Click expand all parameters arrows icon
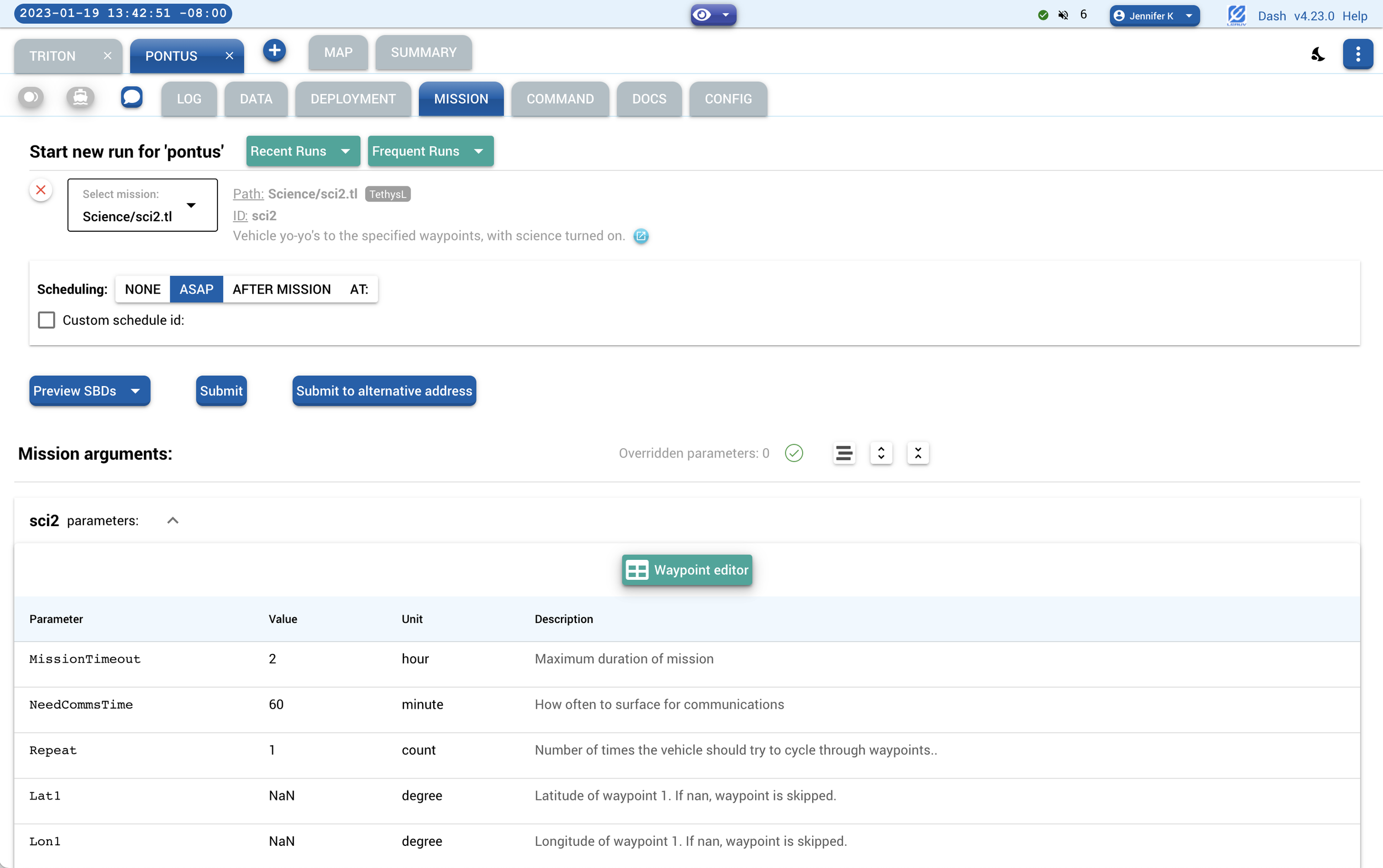Image resolution: width=1383 pixels, height=868 pixels. click(x=881, y=453)
